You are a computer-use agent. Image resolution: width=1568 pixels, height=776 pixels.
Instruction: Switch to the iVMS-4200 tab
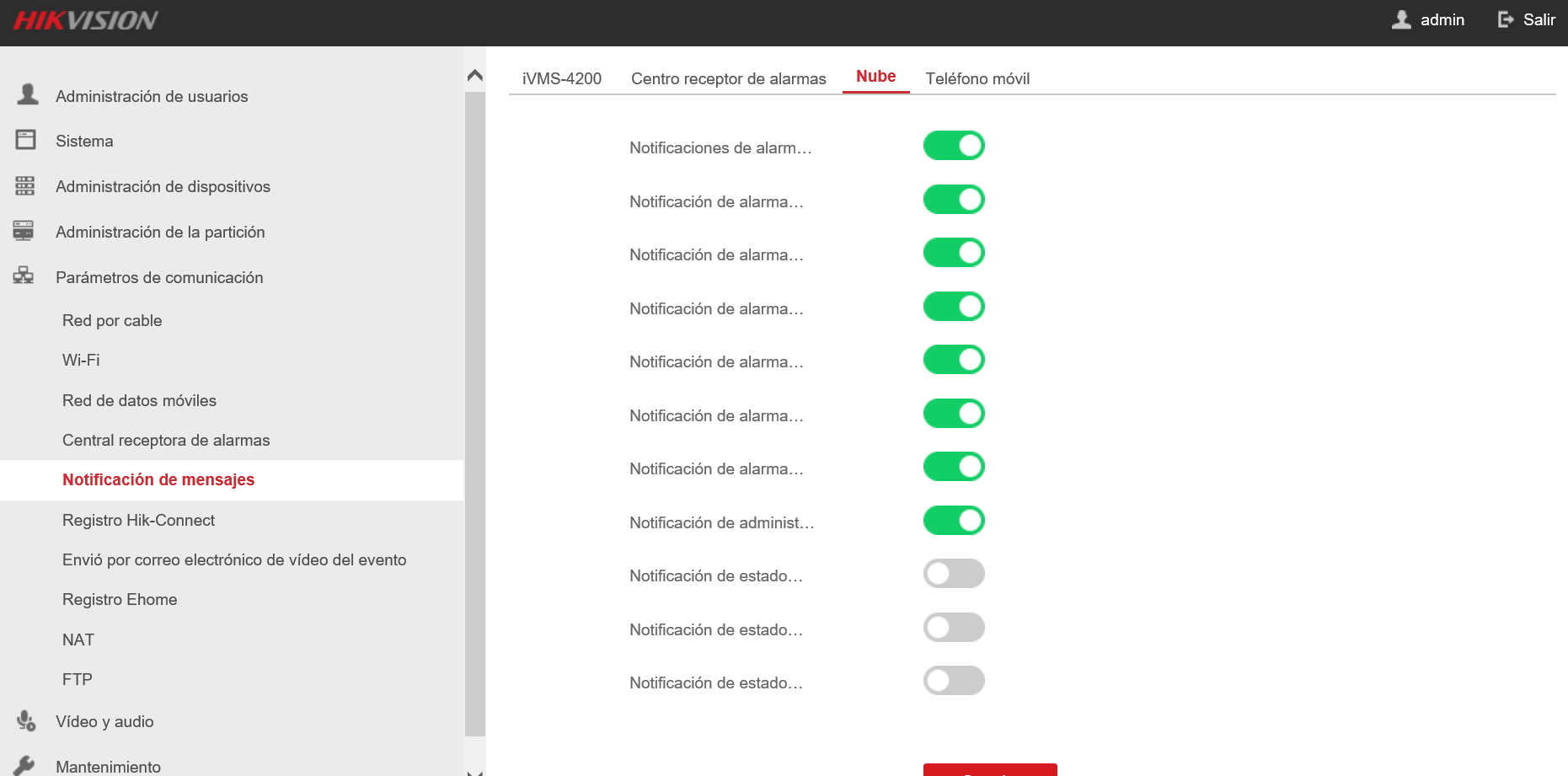pos(562,78)
